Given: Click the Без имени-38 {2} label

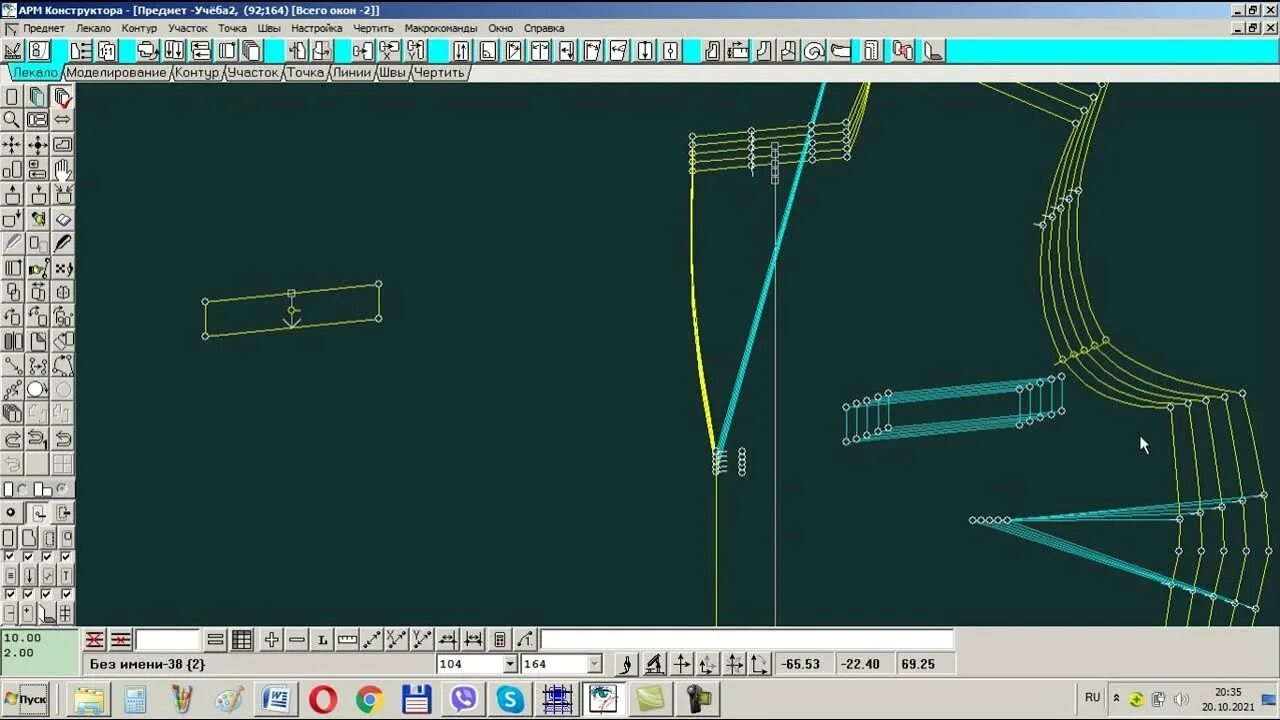Looking at the screenshot, I should [x=147, y=664].
